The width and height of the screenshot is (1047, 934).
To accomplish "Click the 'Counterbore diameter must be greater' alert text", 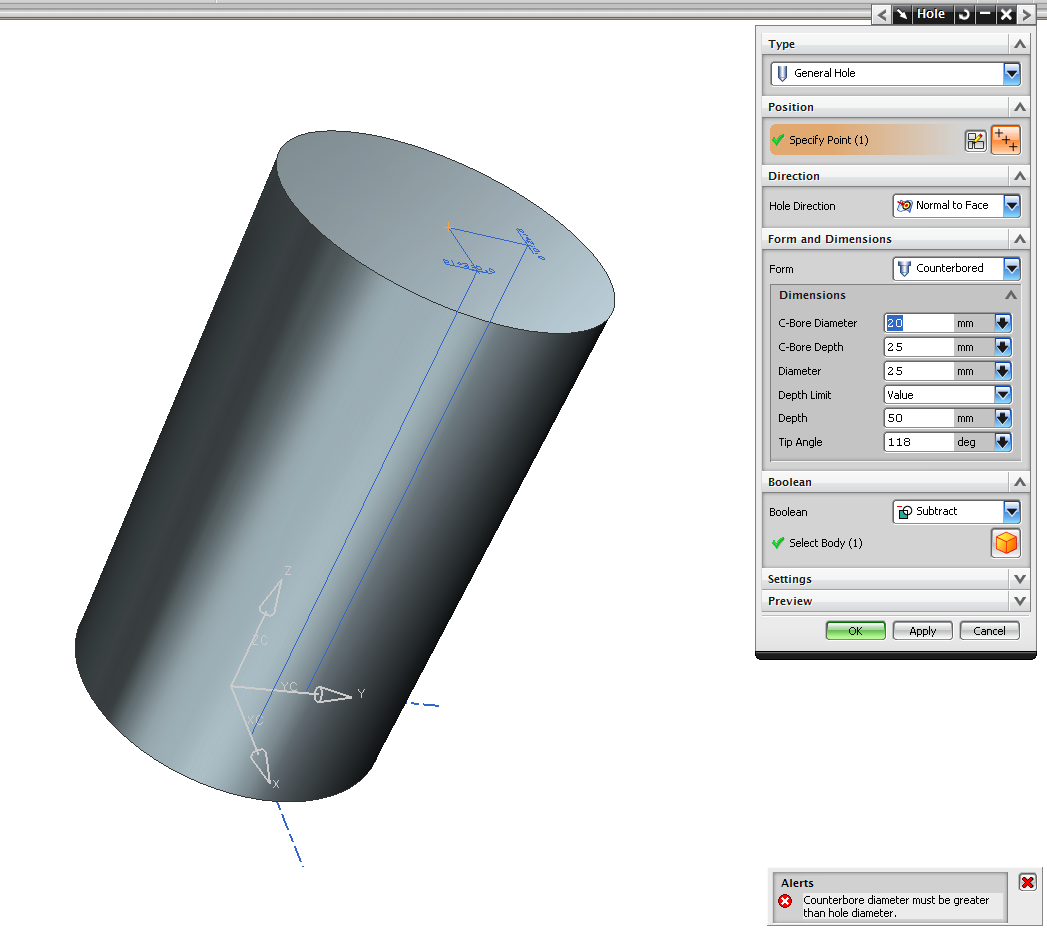I will (x=895, y=901).
